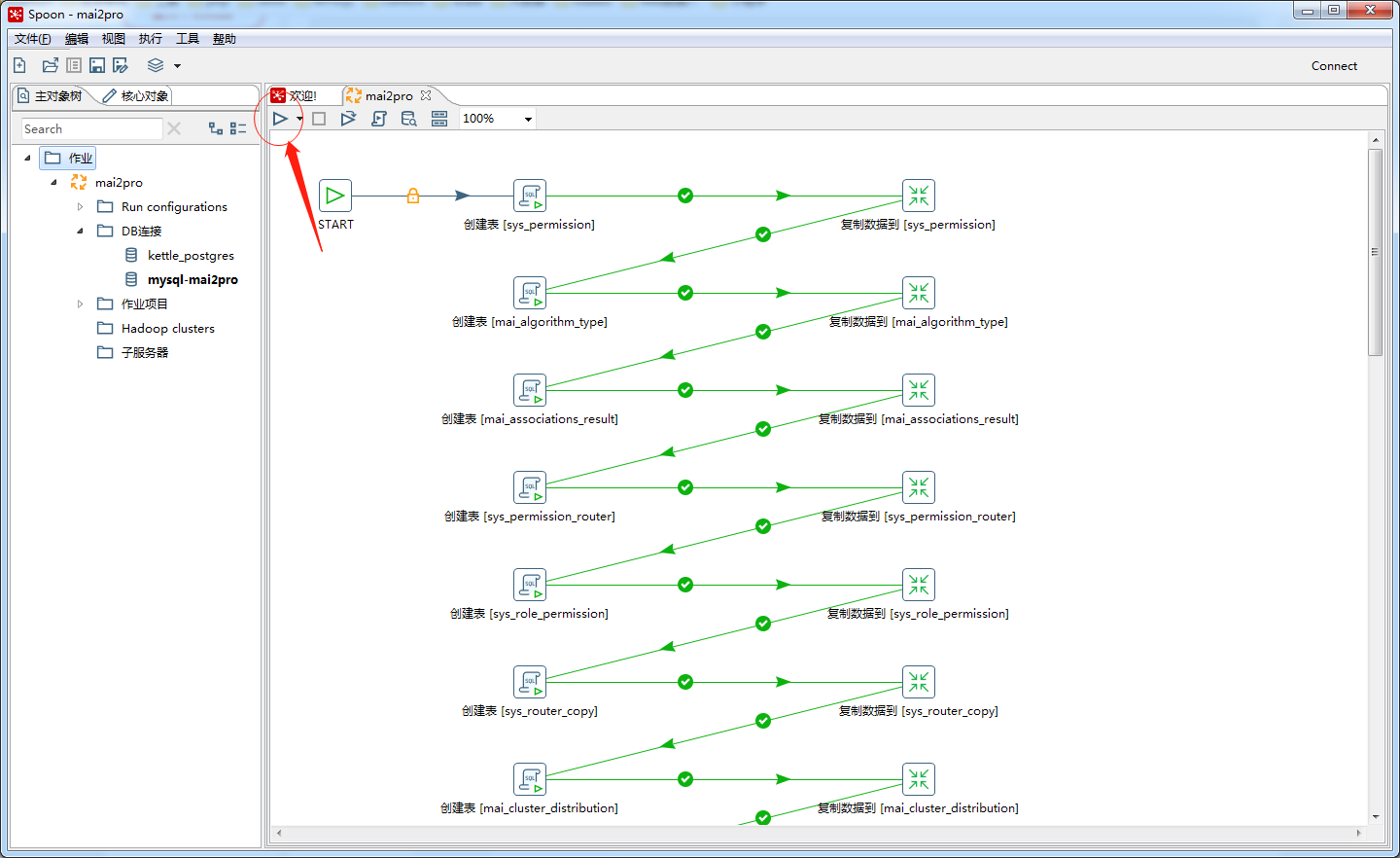This screenshot has height=858, width=1400.
Task: Toggle the hop checkmark before 复制数据到 [mai_algorithm_type]
Action: pyautogui.click(x=685, y=292)
